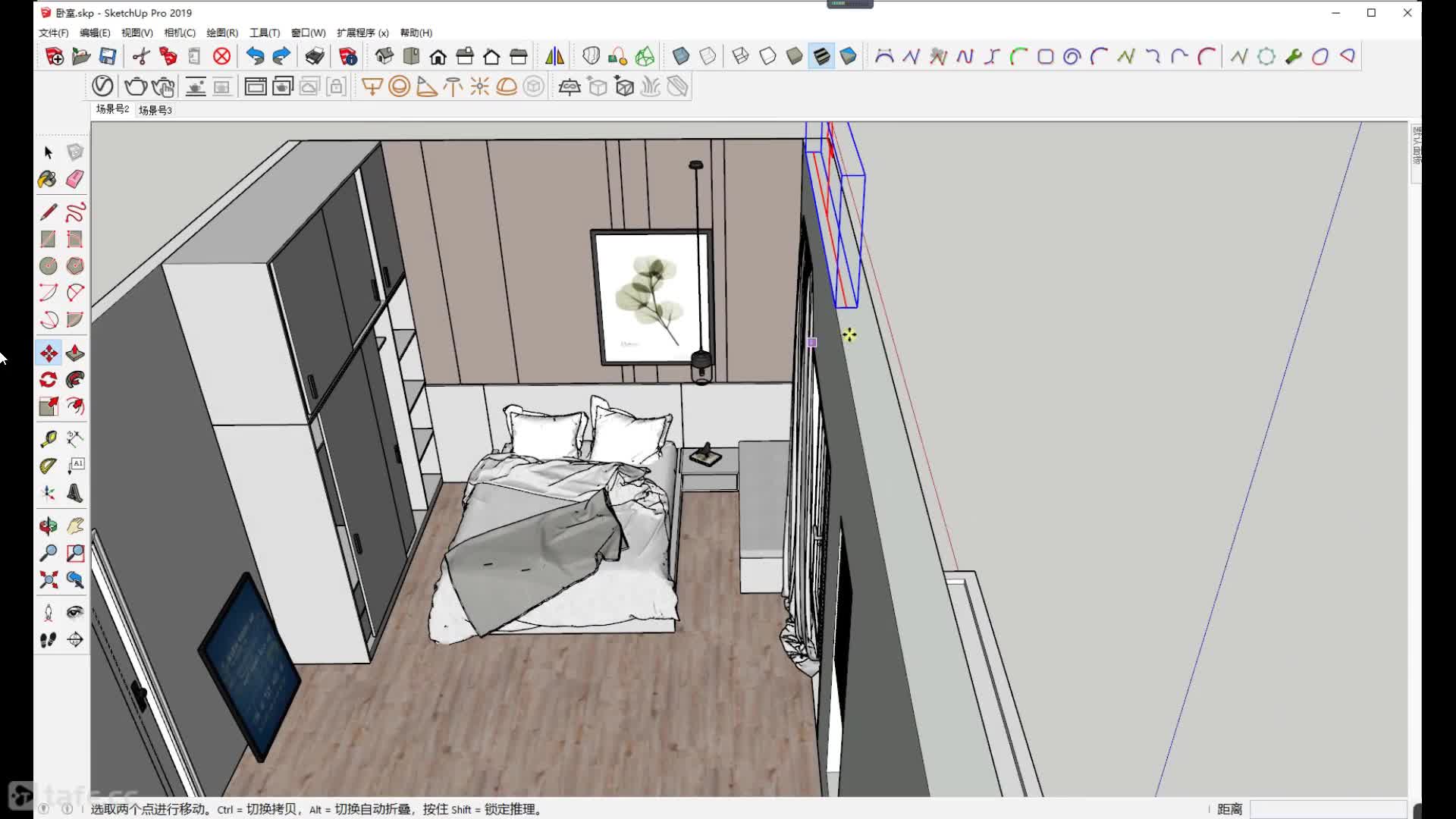This screenshot has width=1456, height=819.
Task: Activate the Orbit tool
Action: point(49,526)
